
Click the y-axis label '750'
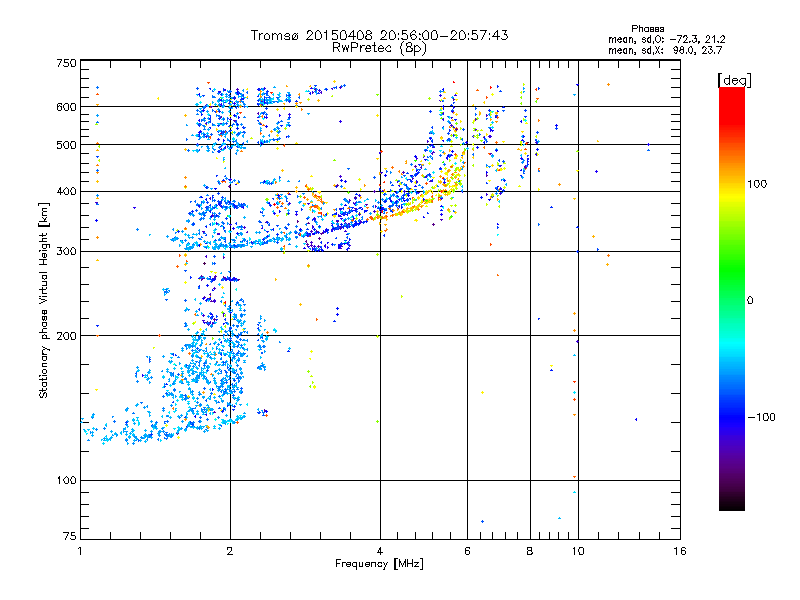(66, 63)
